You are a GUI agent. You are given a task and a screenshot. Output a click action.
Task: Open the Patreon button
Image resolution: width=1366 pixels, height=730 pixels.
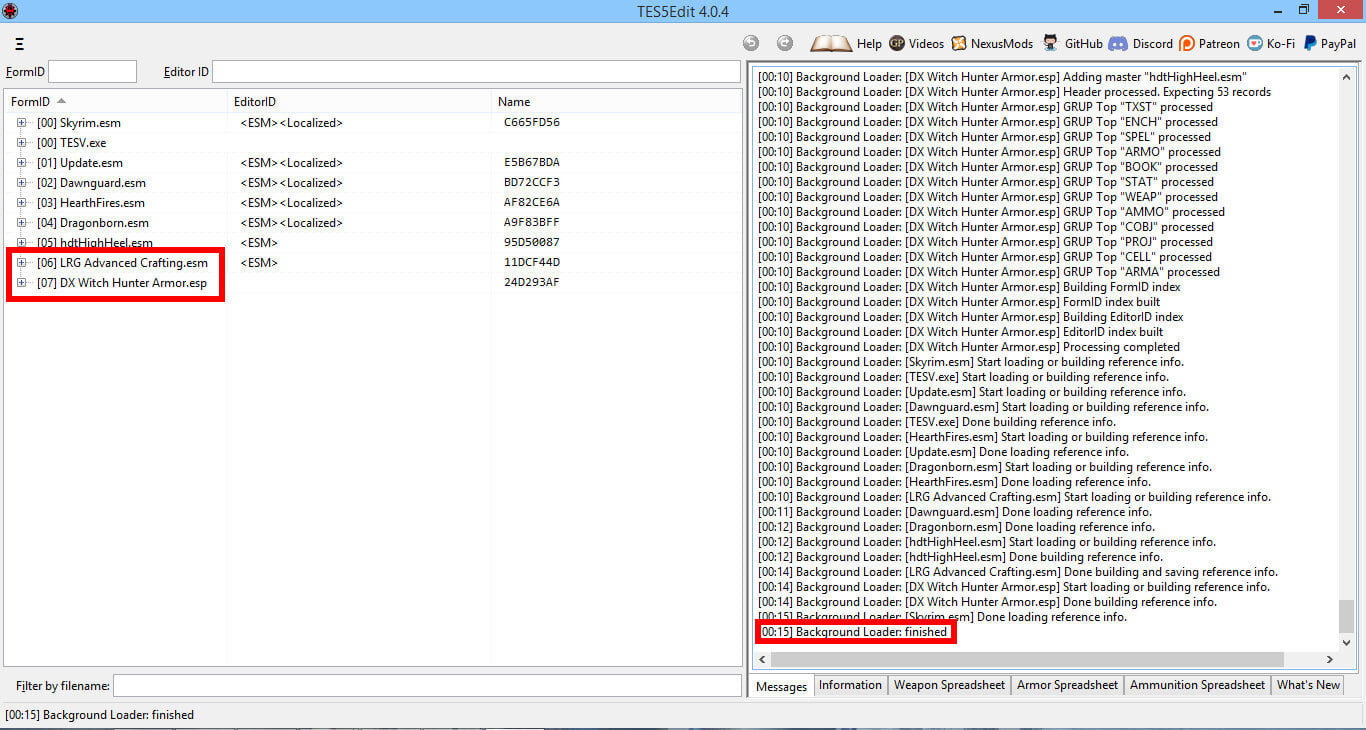pyautogui.click(x=1209, y=43)
